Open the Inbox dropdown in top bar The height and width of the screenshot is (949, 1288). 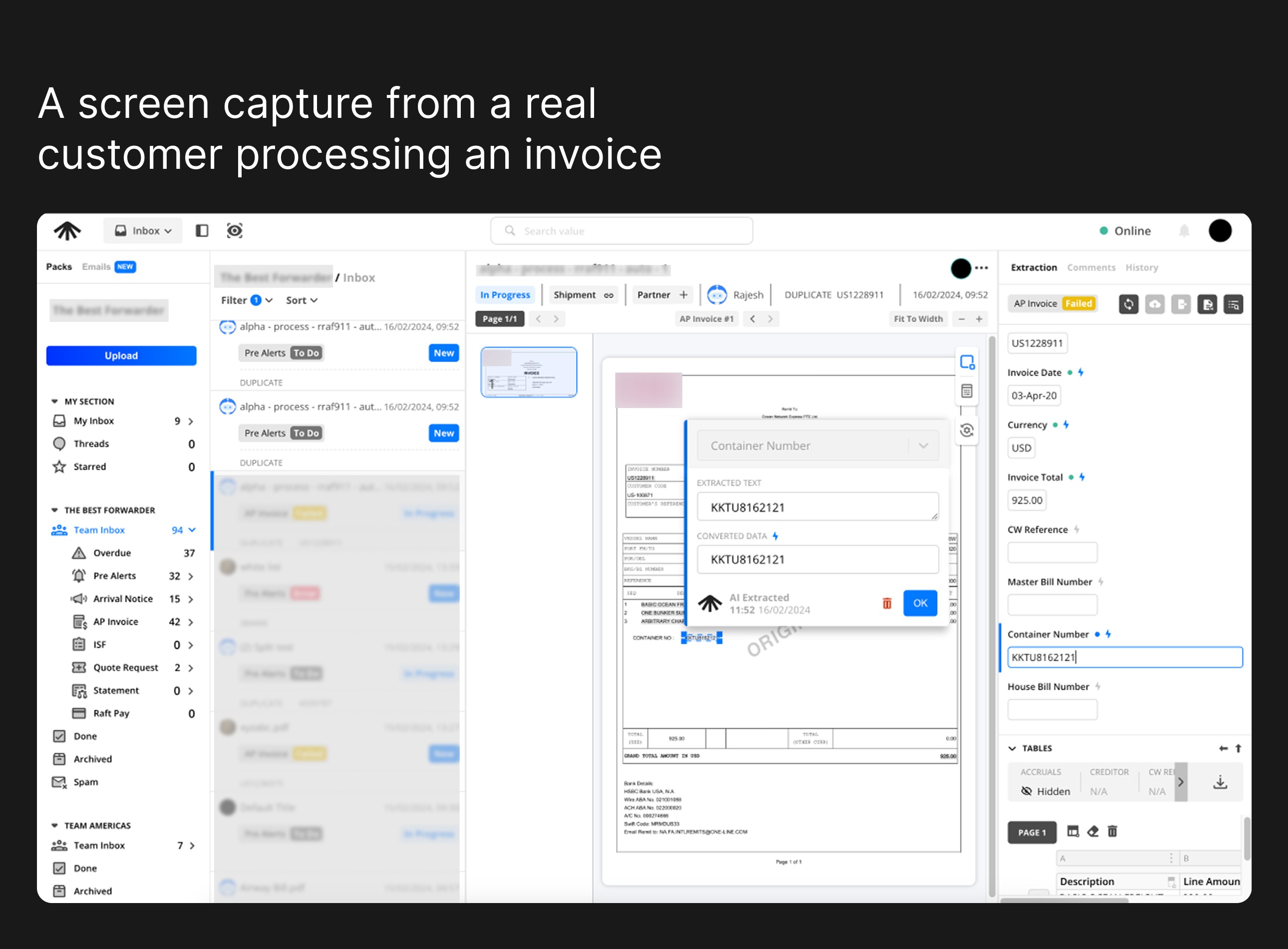pos(143,230)
